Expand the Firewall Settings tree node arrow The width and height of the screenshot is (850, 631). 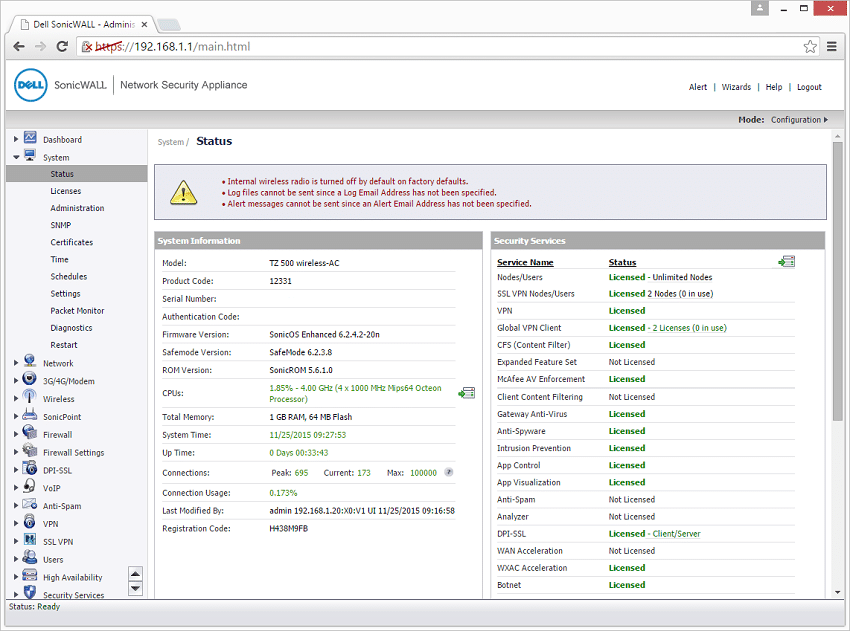16,453
